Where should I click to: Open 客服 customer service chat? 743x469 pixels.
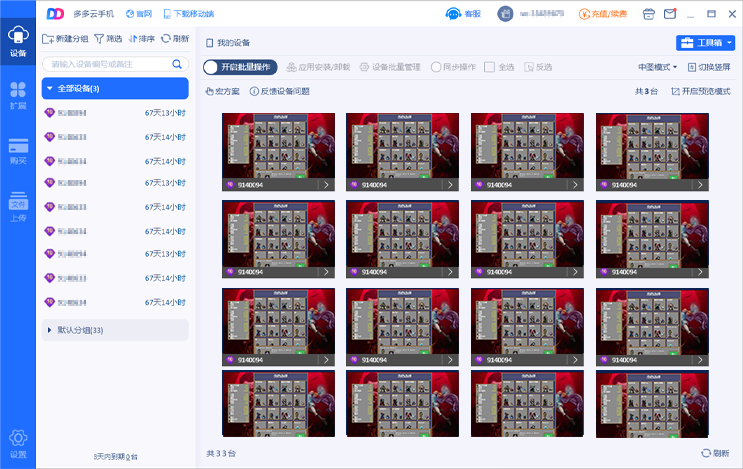[463, 14]
